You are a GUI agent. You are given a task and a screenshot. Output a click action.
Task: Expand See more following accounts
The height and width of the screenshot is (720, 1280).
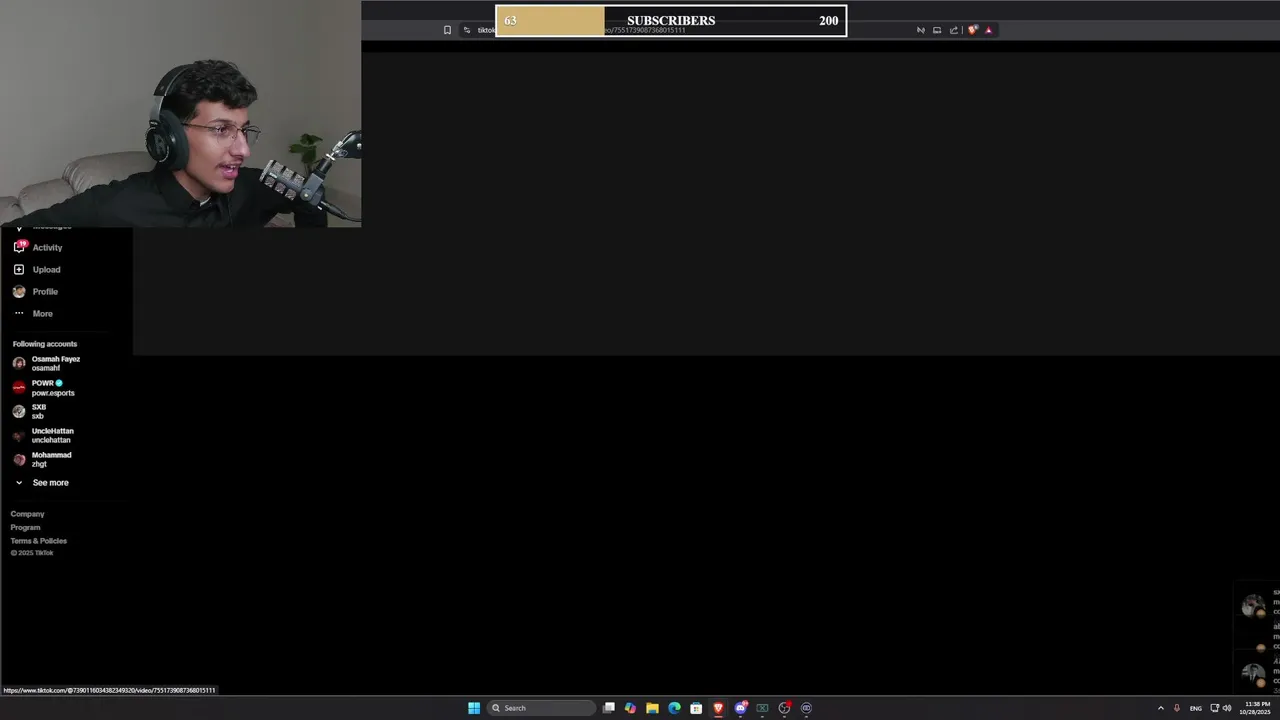[42, 482]
